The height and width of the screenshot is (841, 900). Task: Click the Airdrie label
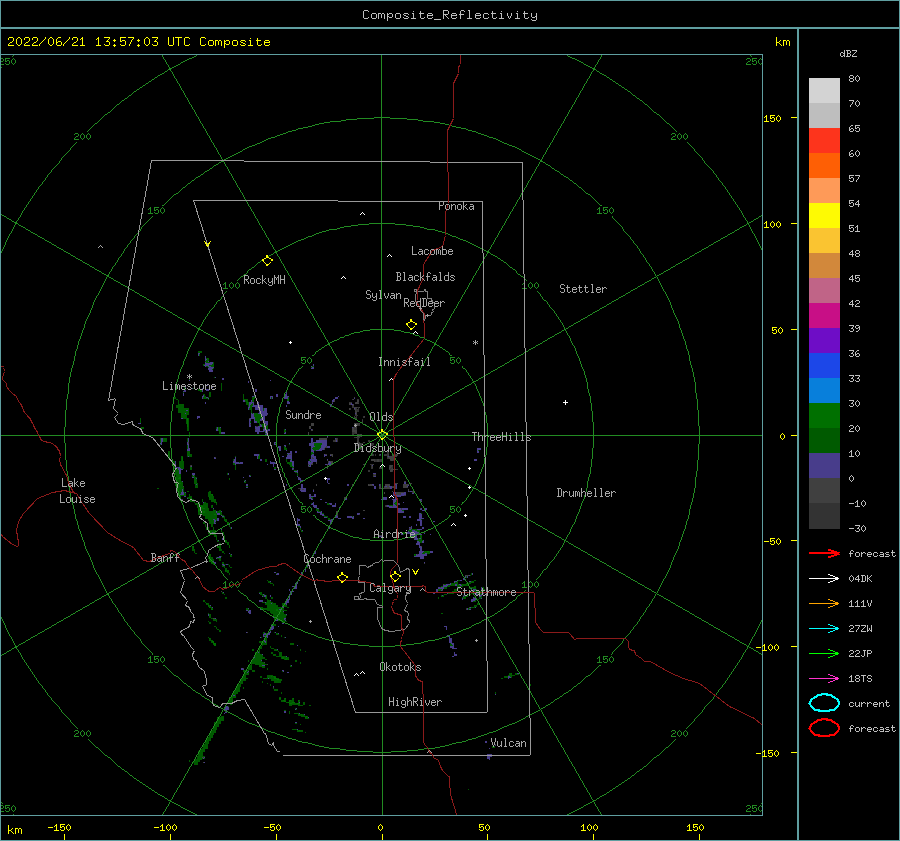tap(394, 534)
